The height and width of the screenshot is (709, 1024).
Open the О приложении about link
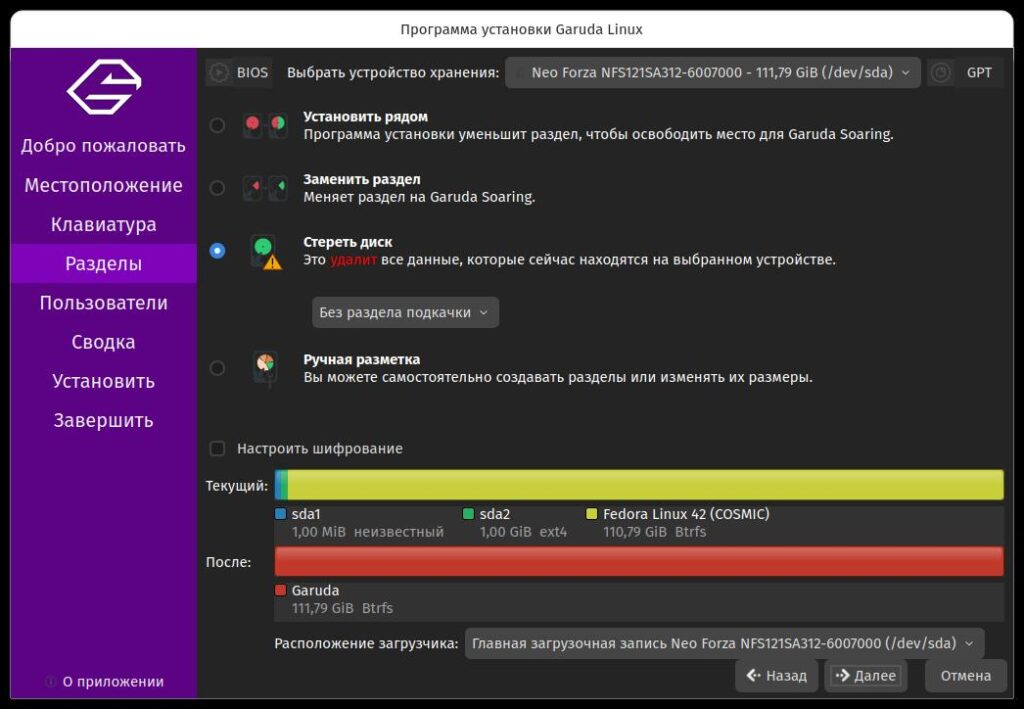click(113, 682)
